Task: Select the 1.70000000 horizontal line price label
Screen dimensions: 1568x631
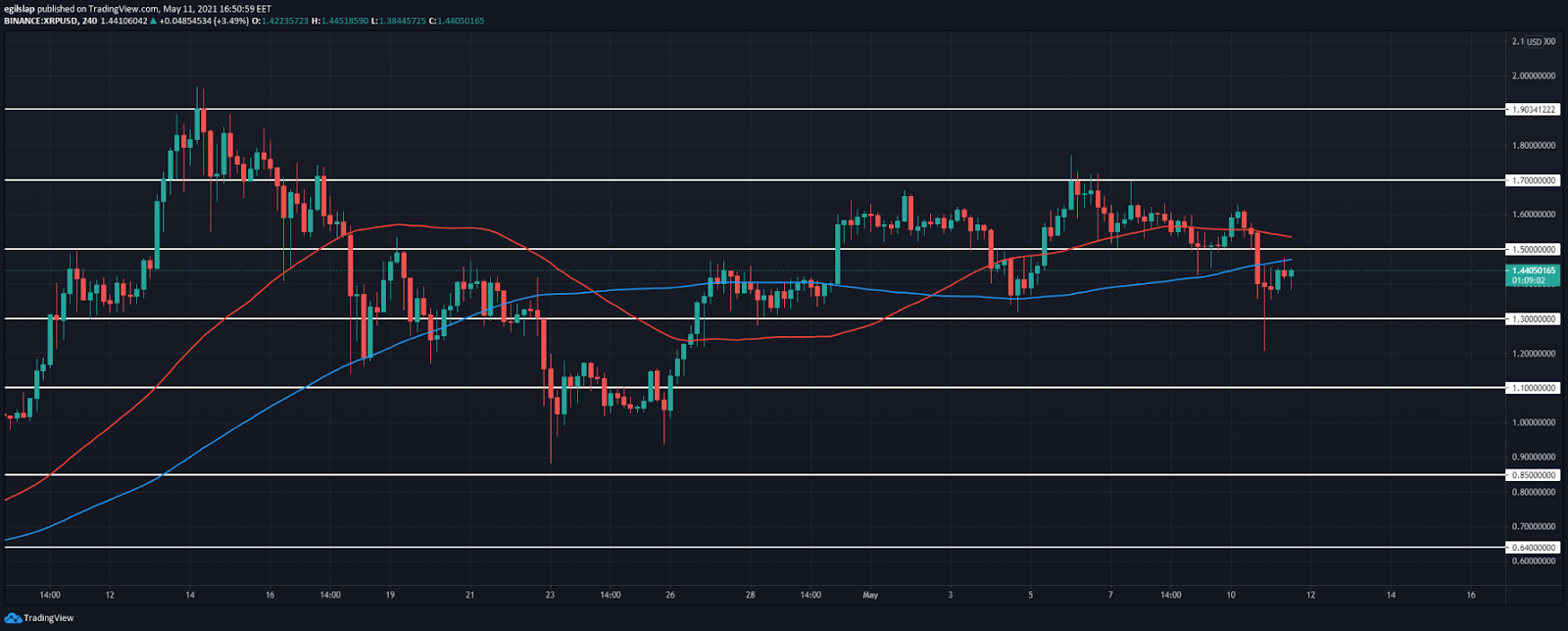Action: pyautogui.click(x=1534, y=181)
